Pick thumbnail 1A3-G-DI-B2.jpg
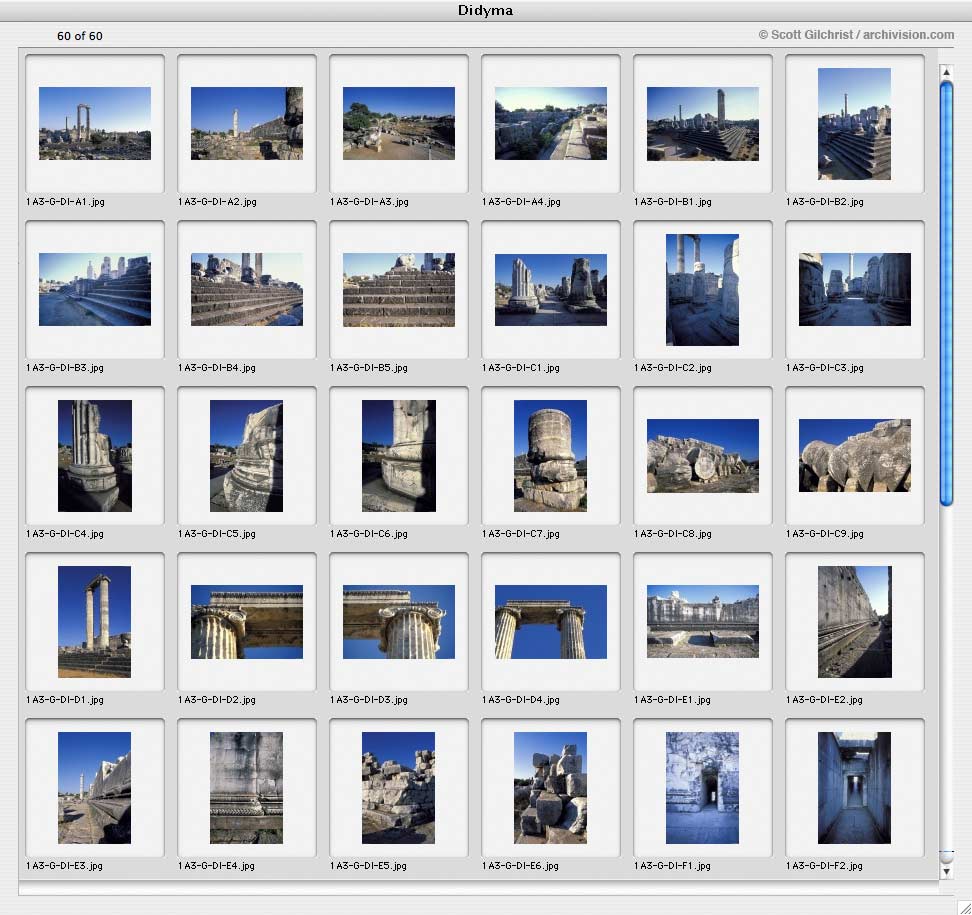The image size is (972, 915). click(854, 123)
